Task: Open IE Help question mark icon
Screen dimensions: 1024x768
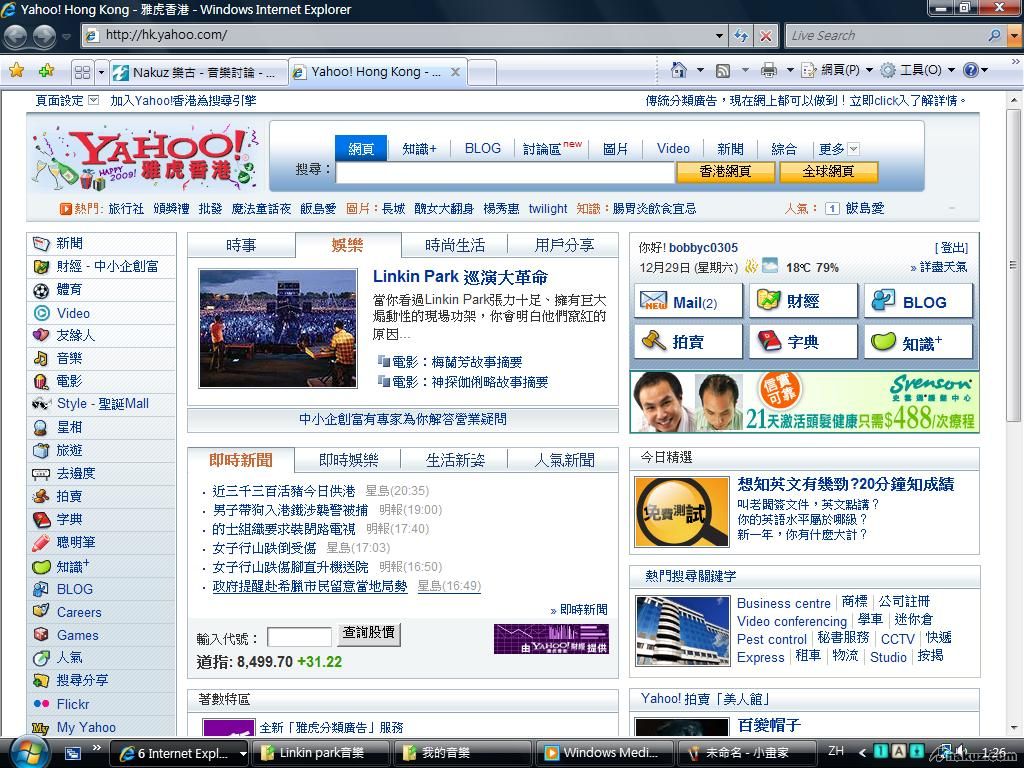Action: 970,70
